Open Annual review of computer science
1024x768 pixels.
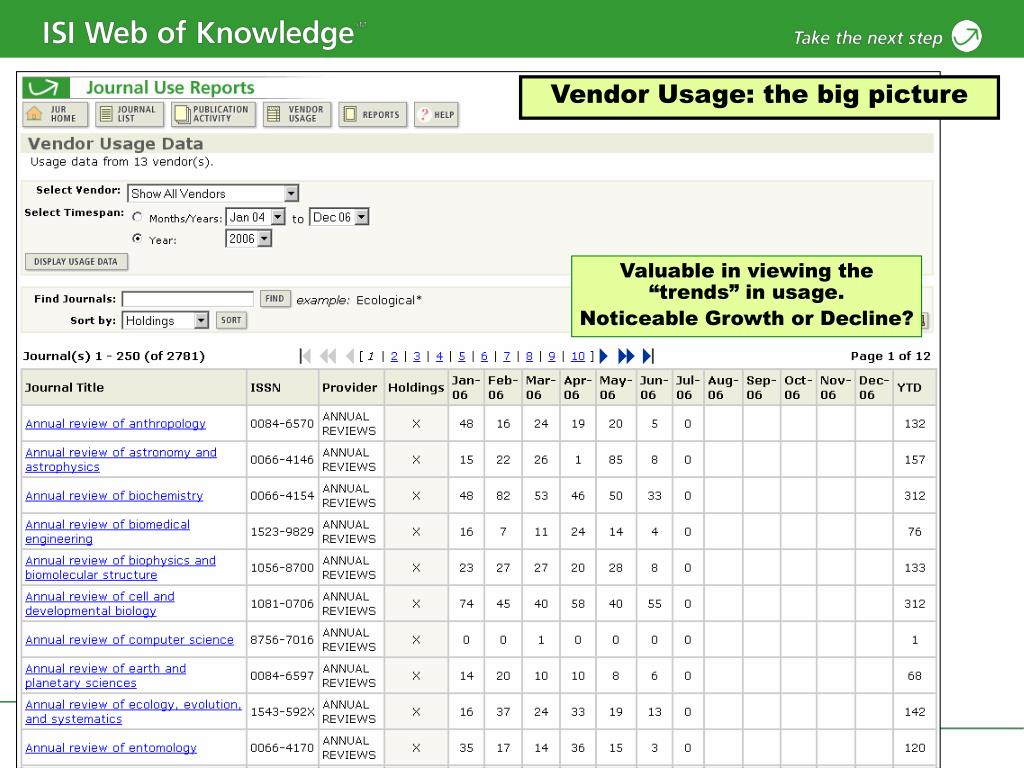(129, 639)
